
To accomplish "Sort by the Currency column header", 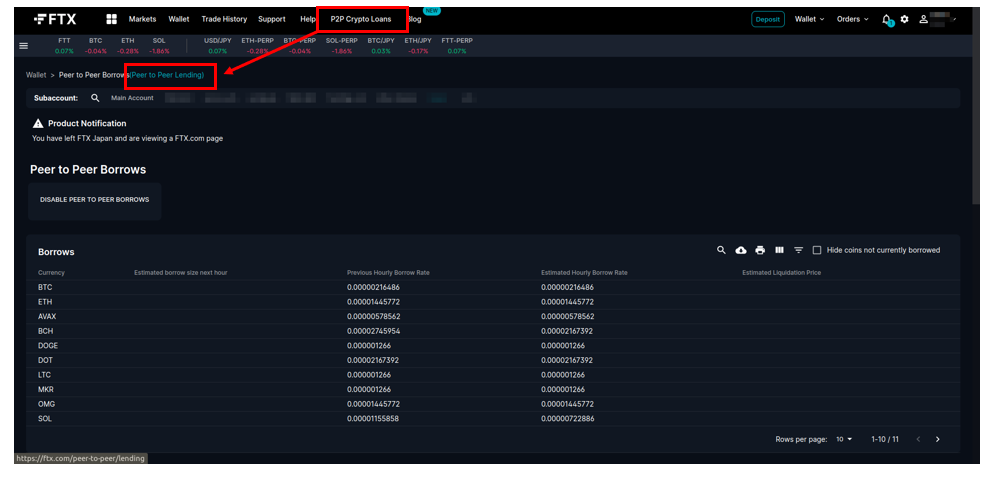I will (x=51, y=273).
